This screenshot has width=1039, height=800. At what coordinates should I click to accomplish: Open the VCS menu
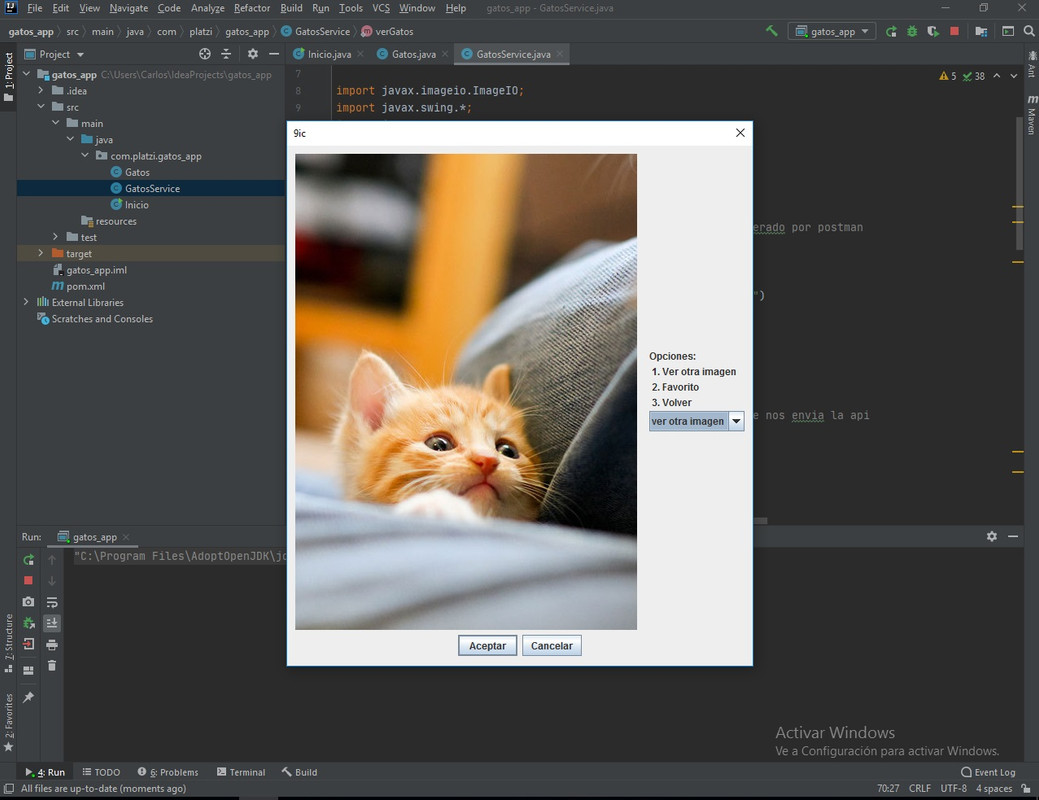(381, 8)
